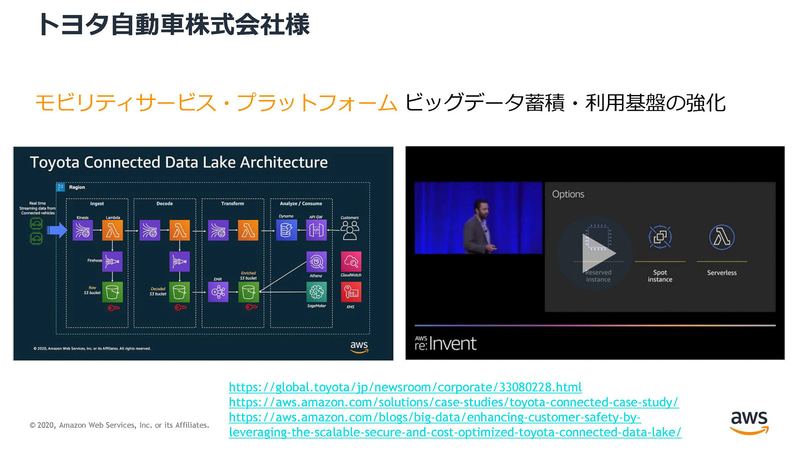Viewport: 800px width, 450px height.
Task: Click the Kinesis icon in the Decode stage
Action: (149, 231)
